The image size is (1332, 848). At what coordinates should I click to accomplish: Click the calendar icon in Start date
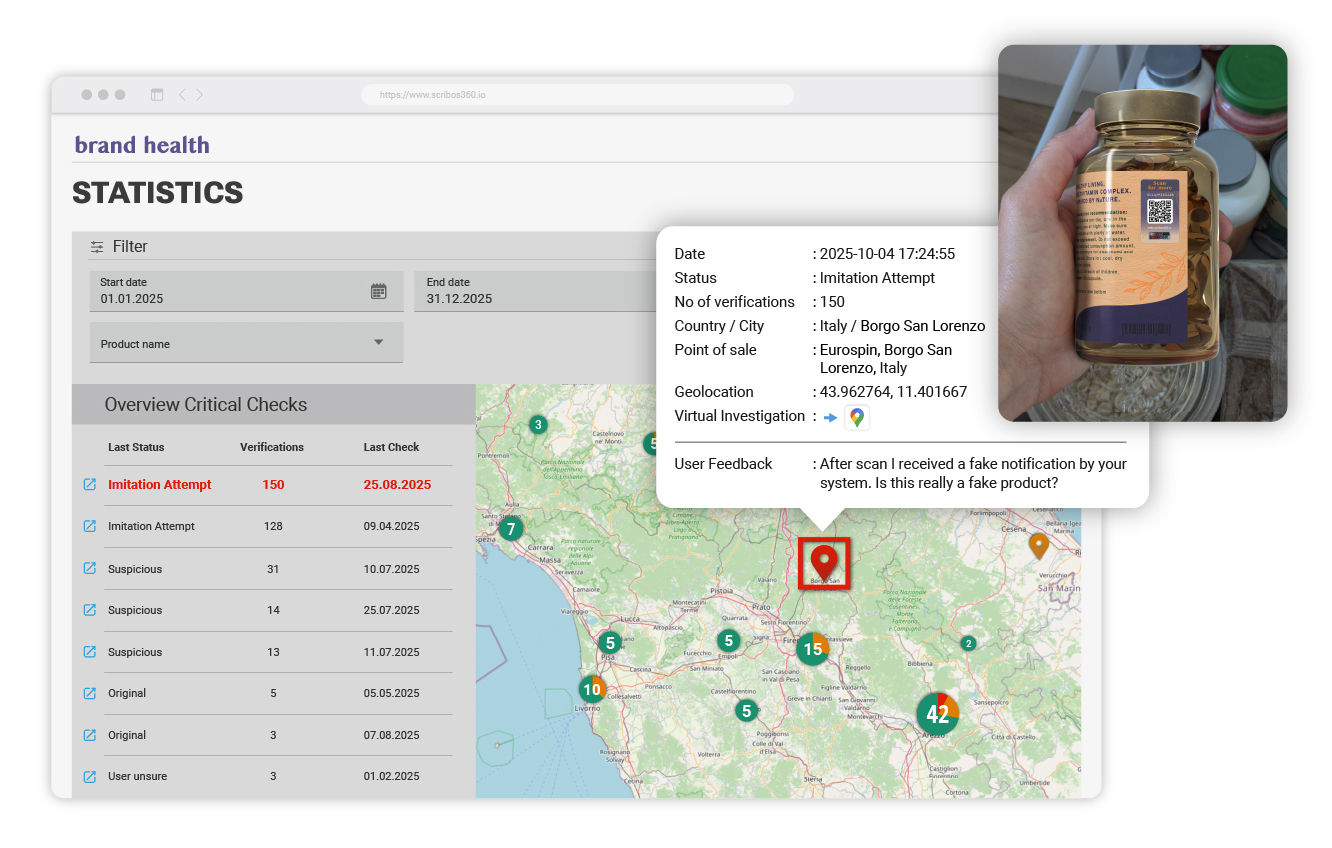point(378,291)
